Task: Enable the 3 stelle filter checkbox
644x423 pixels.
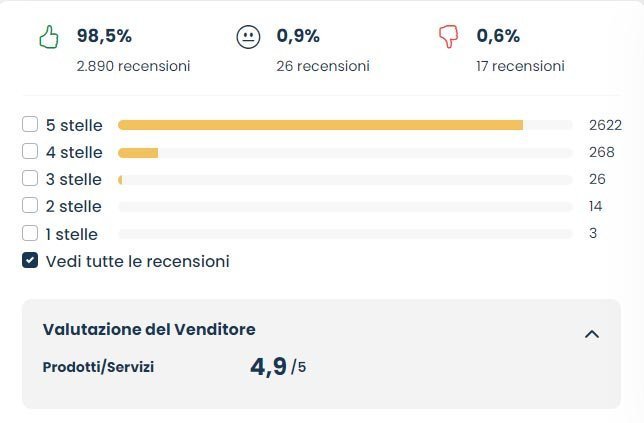Action: [30, 179]
